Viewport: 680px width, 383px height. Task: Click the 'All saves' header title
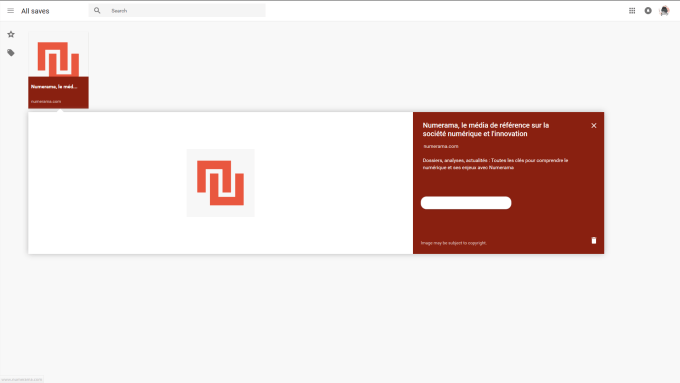click(35, 11)
